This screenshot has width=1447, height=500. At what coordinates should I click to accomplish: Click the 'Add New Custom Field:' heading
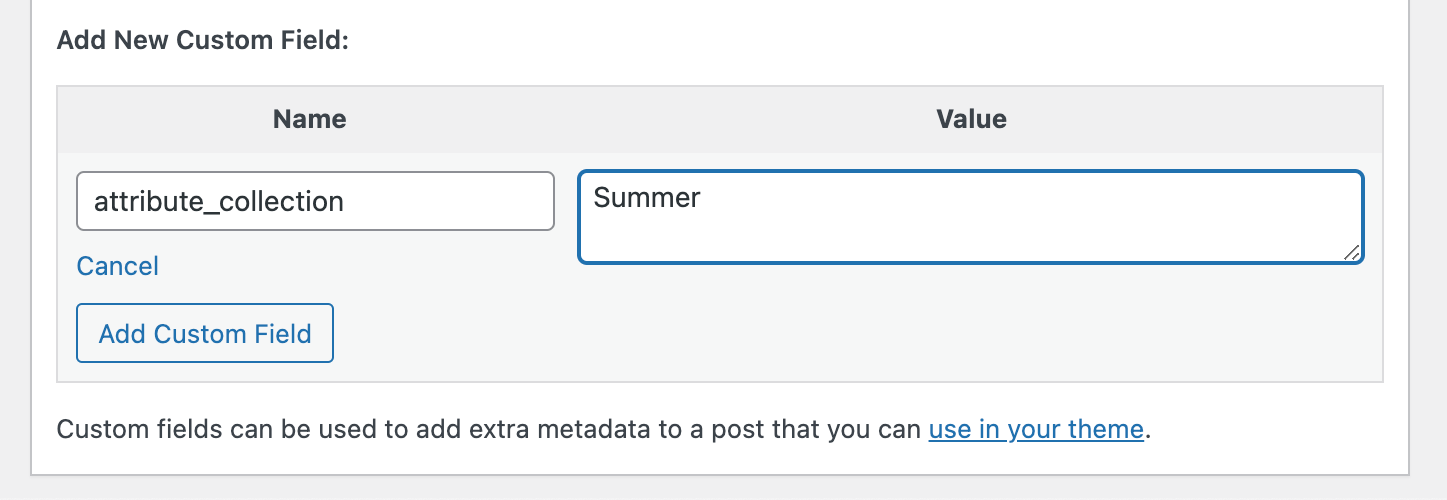(x=203, y=41)
